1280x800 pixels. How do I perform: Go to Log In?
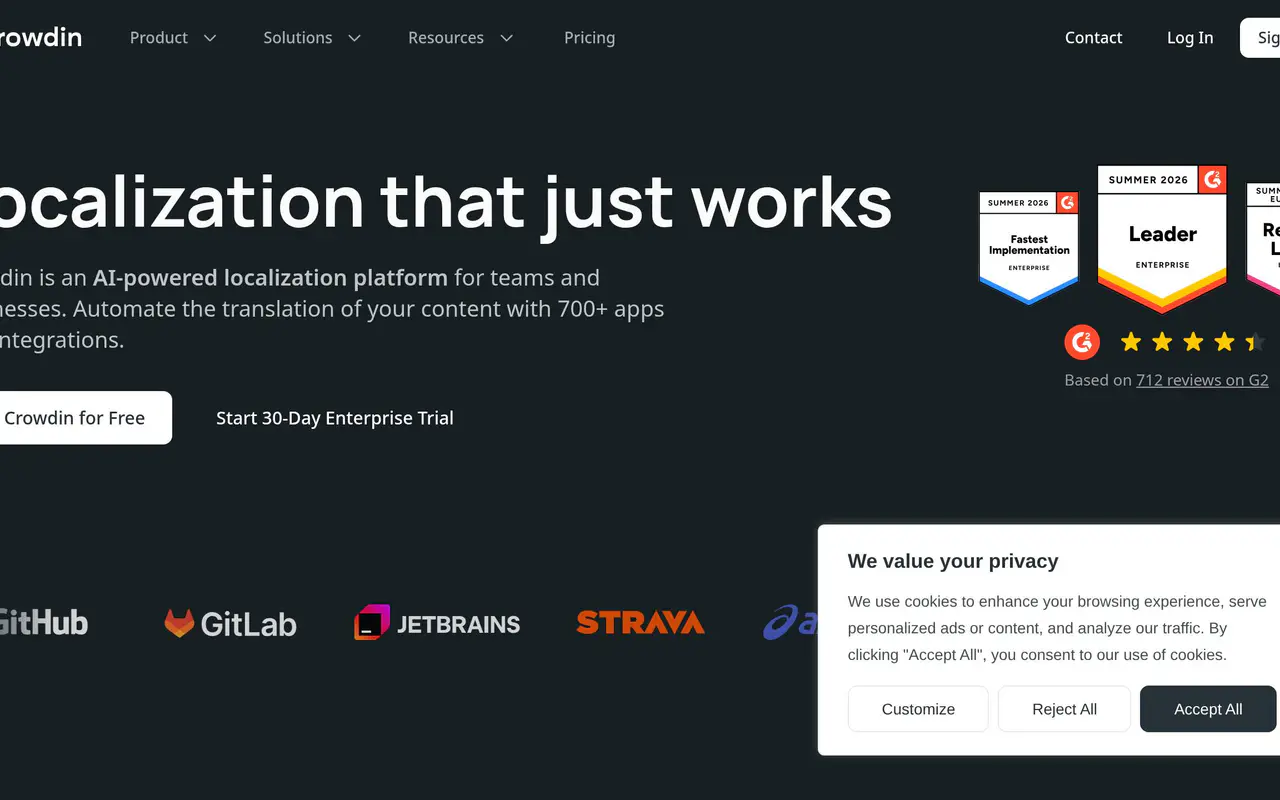point(1190,38)
